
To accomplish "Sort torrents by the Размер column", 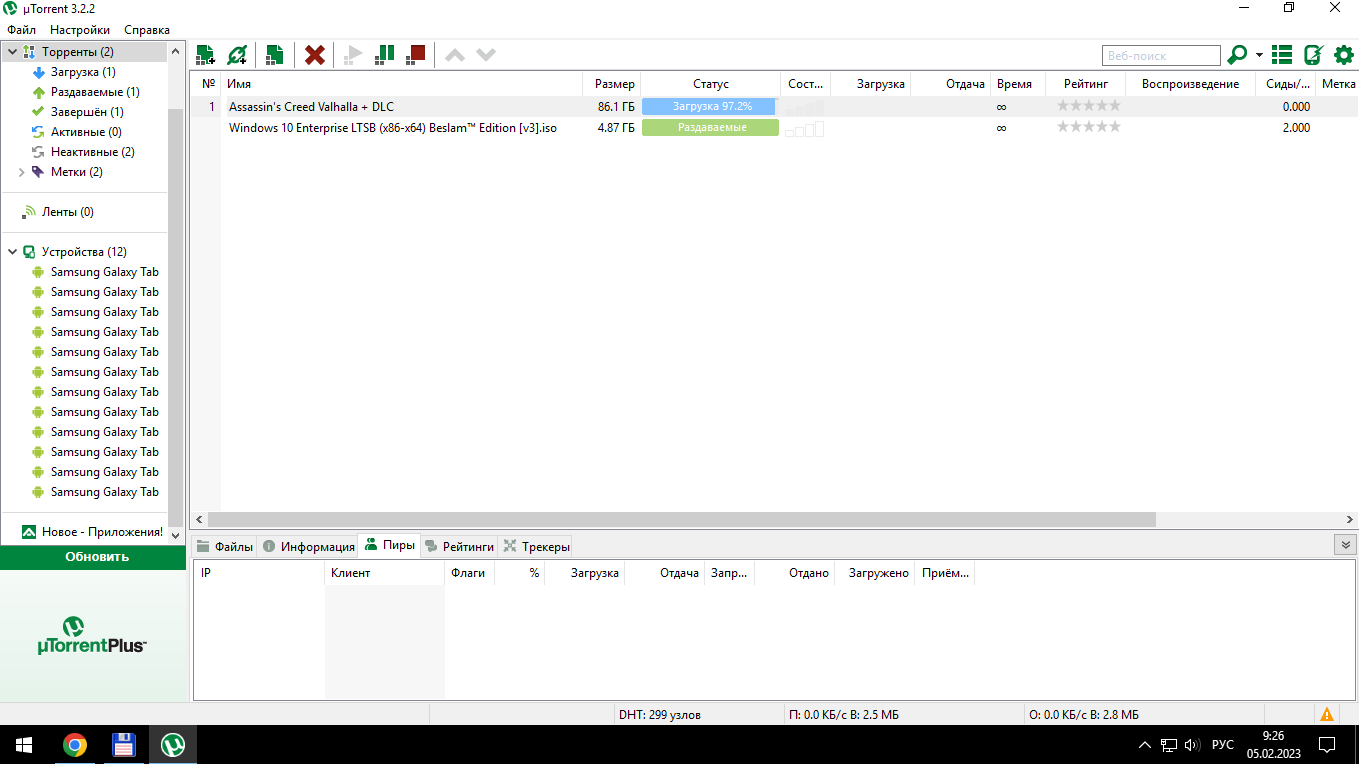I will click(612, 84).
